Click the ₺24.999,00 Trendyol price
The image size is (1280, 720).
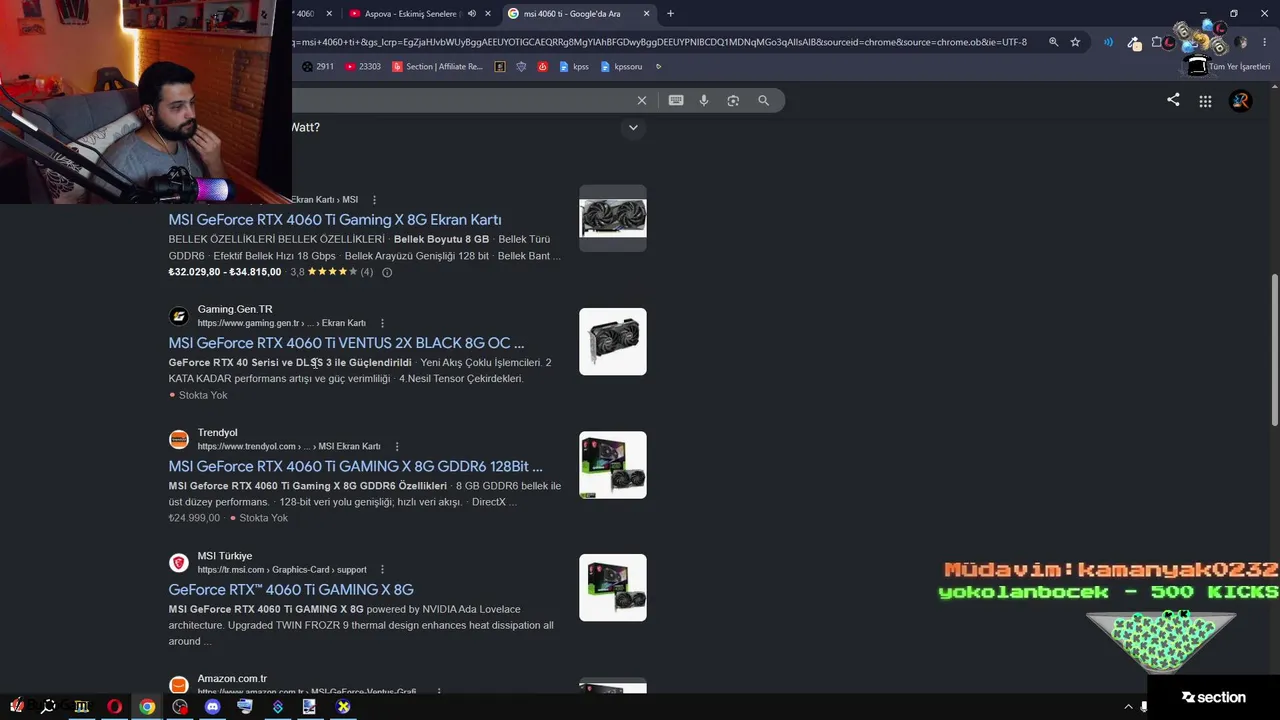click(x=194, y=518)
